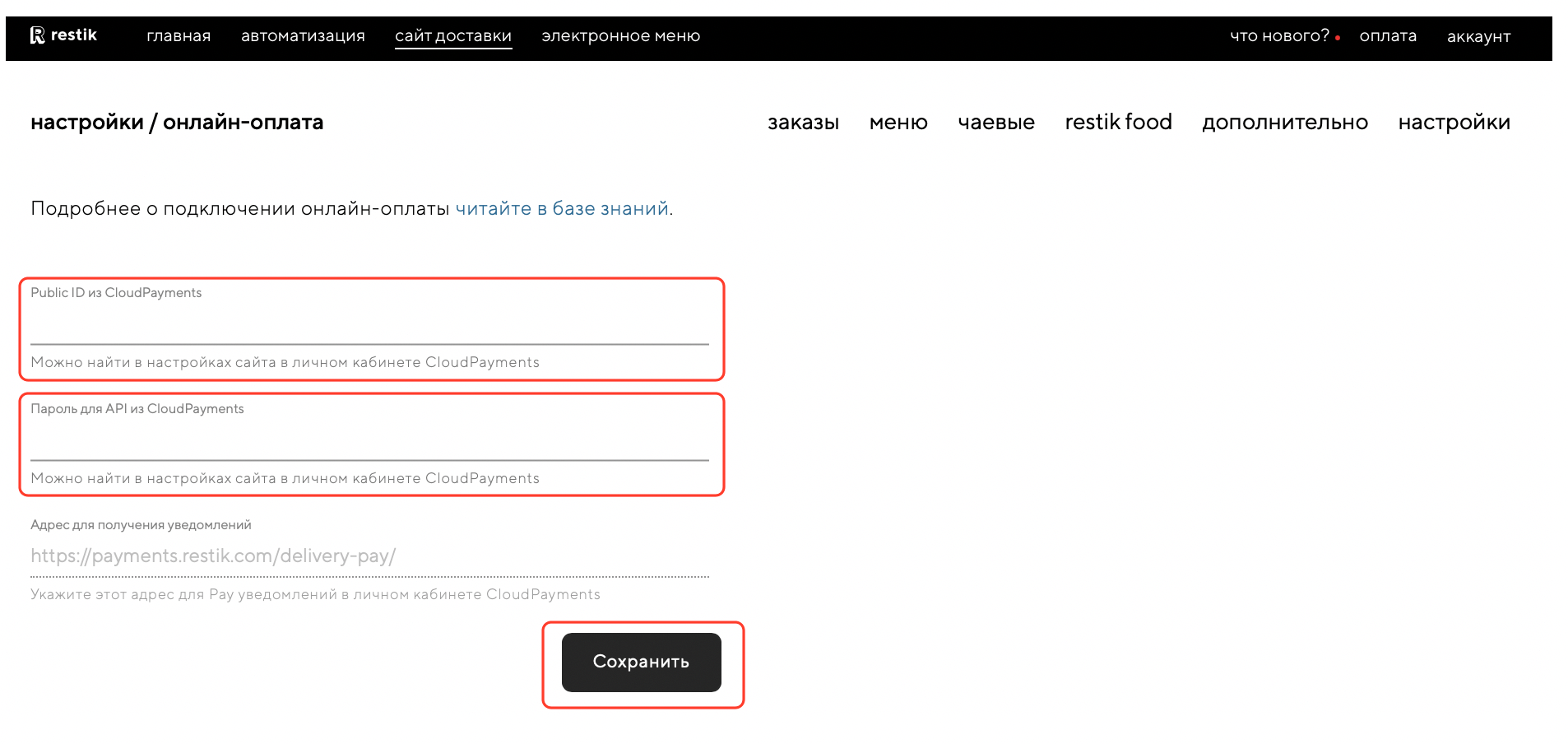Switch to the заказы tab
This screenshot has width=1568, height=744.
(803, 123)
